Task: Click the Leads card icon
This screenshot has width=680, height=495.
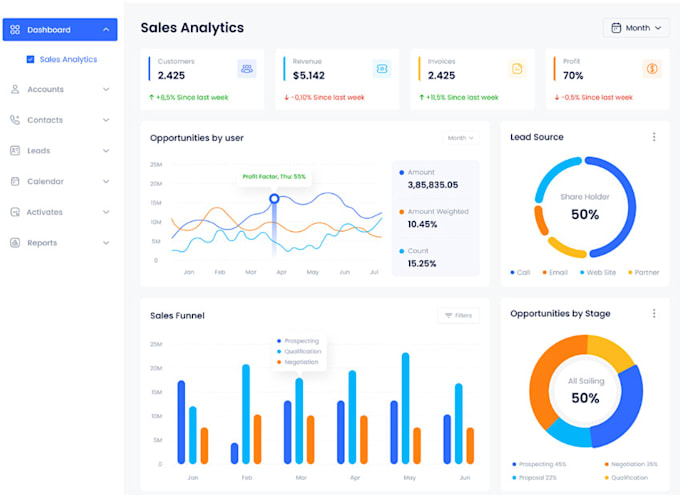Action: pos(15,151)
